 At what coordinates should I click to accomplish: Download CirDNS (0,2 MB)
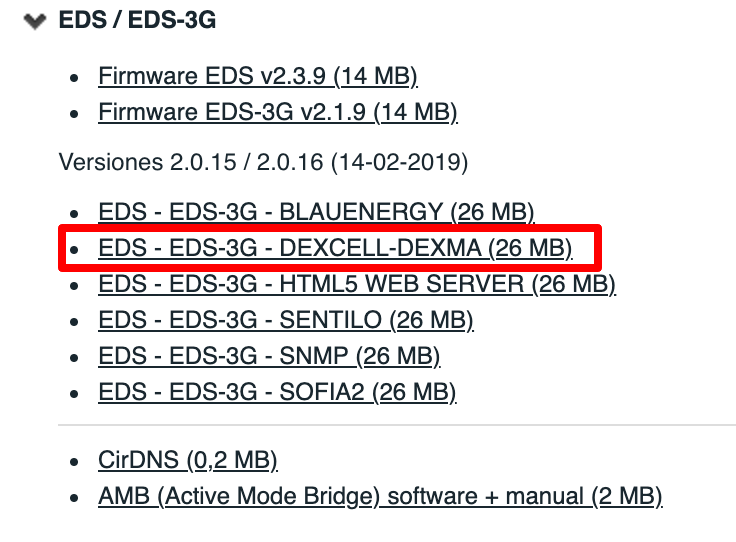[x=187, y=460]
